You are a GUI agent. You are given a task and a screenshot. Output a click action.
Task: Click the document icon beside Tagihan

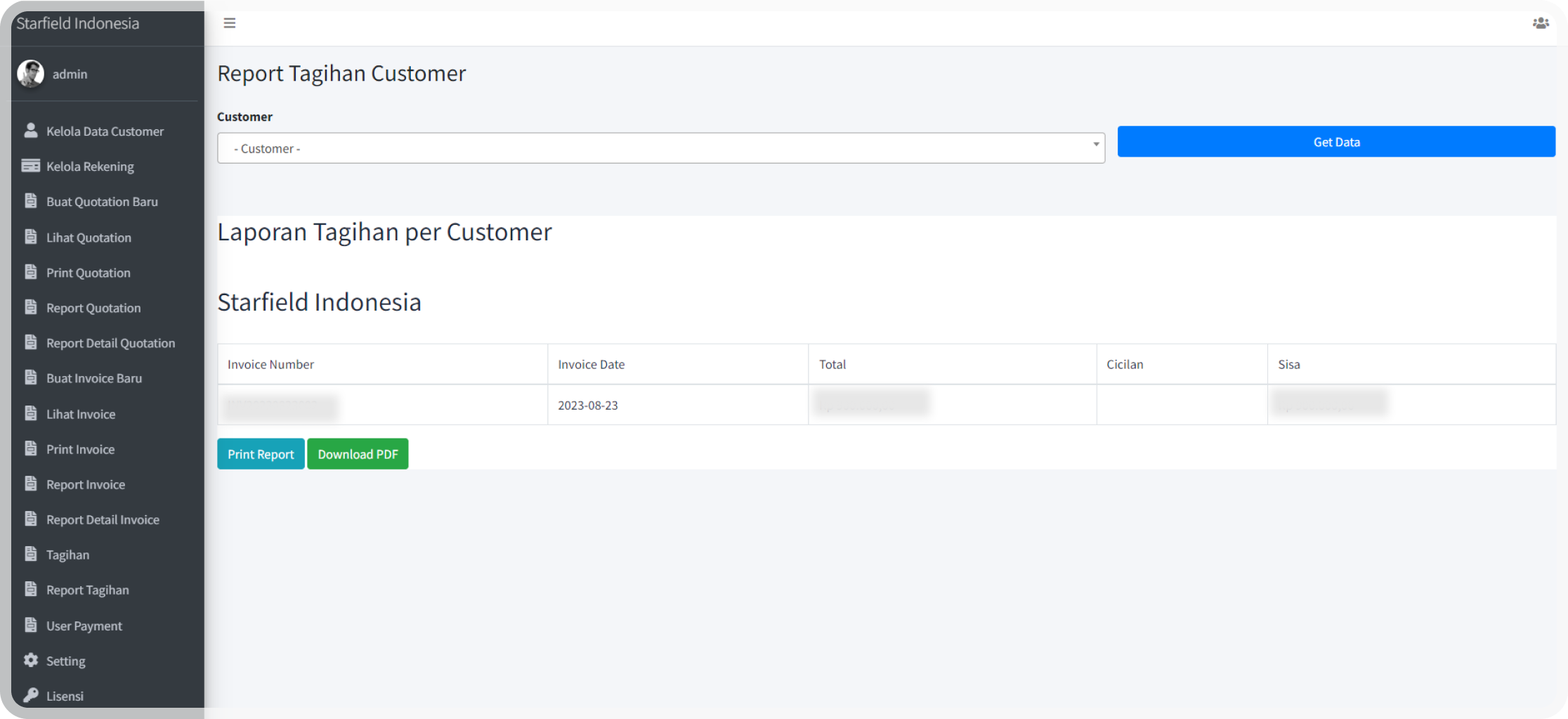(x=31, y=554)
